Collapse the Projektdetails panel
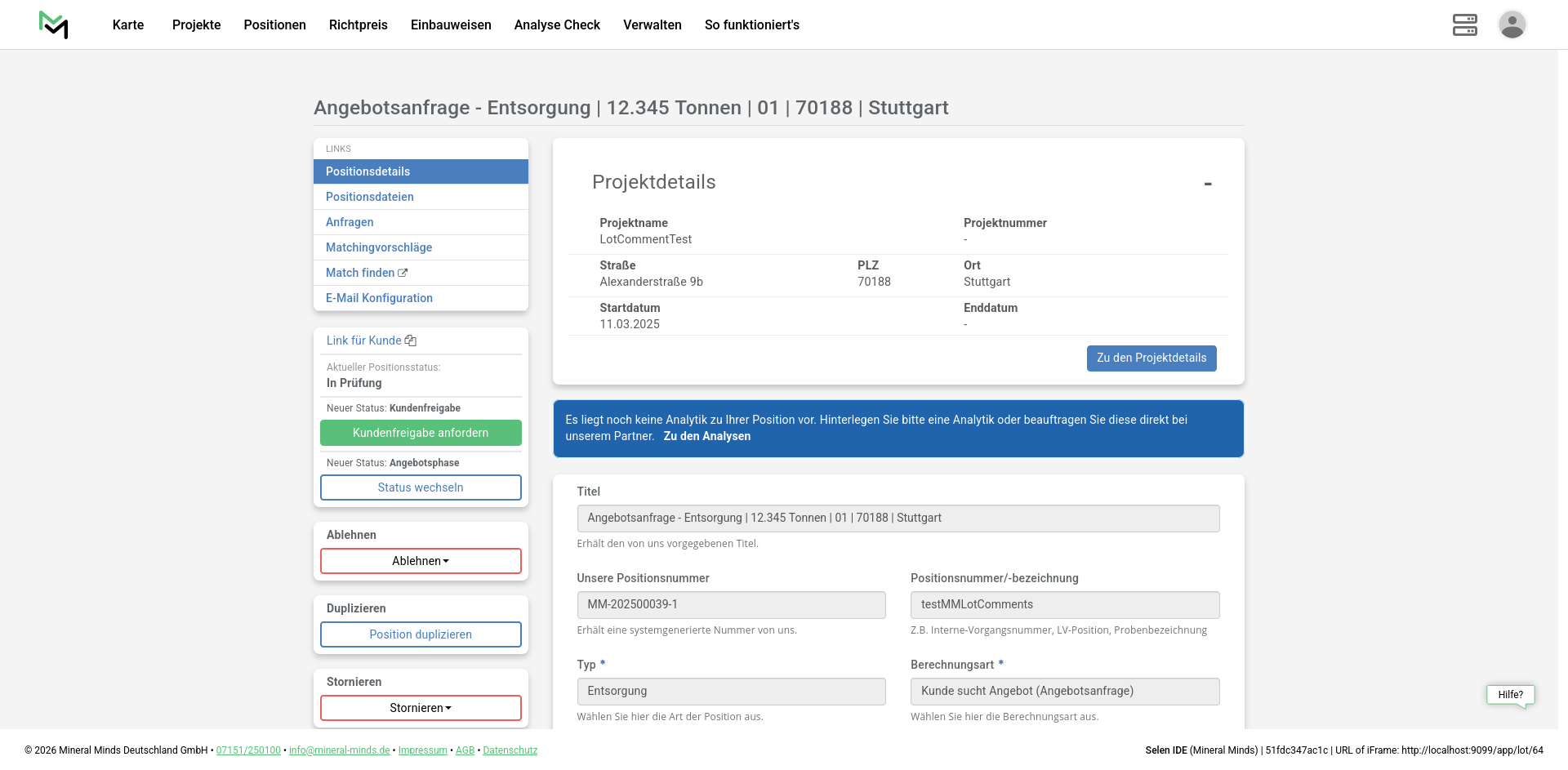 (x=1207, y=184)
